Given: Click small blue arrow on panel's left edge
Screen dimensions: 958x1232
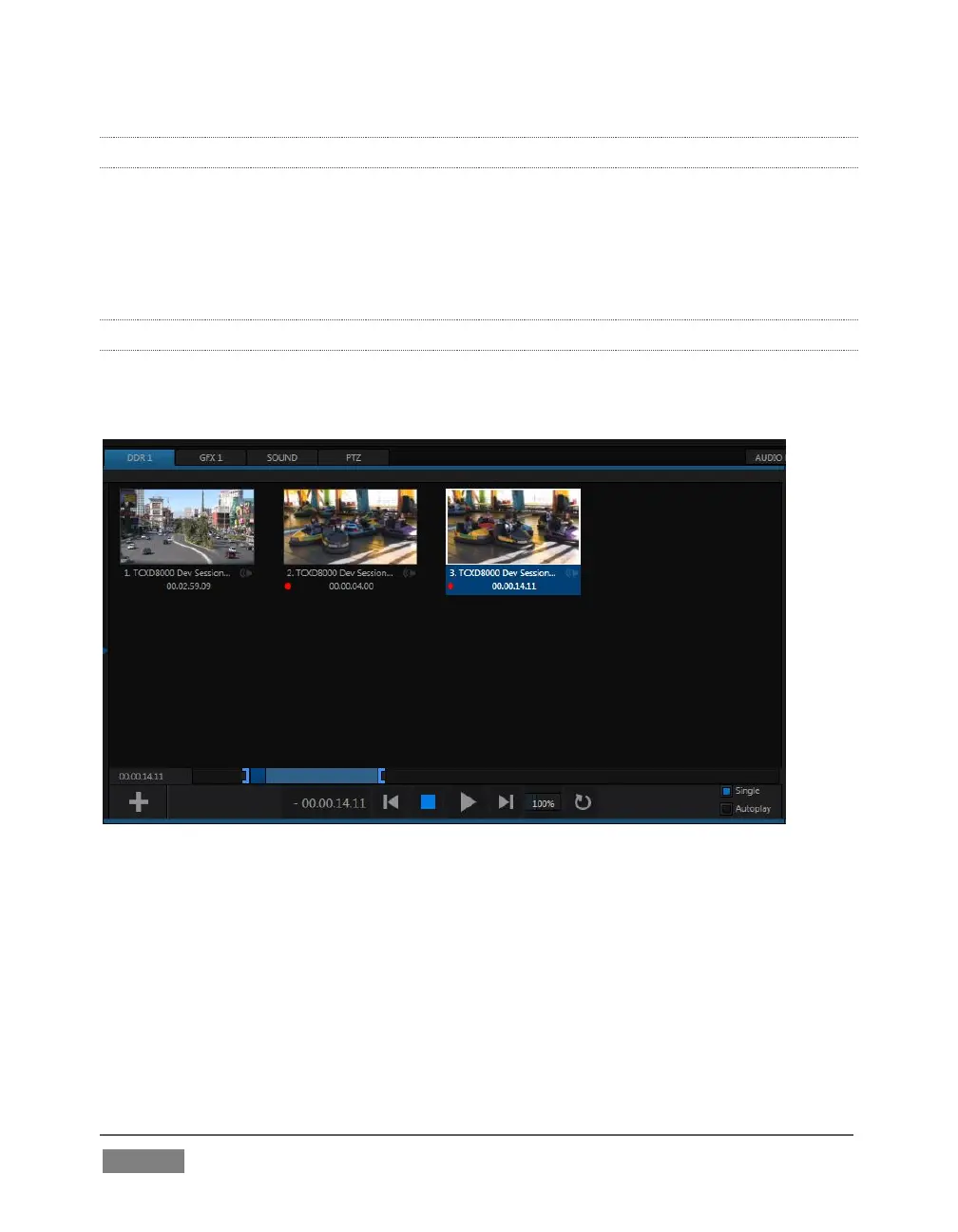Looking at the screenshot, I should [x=105, y=651].
